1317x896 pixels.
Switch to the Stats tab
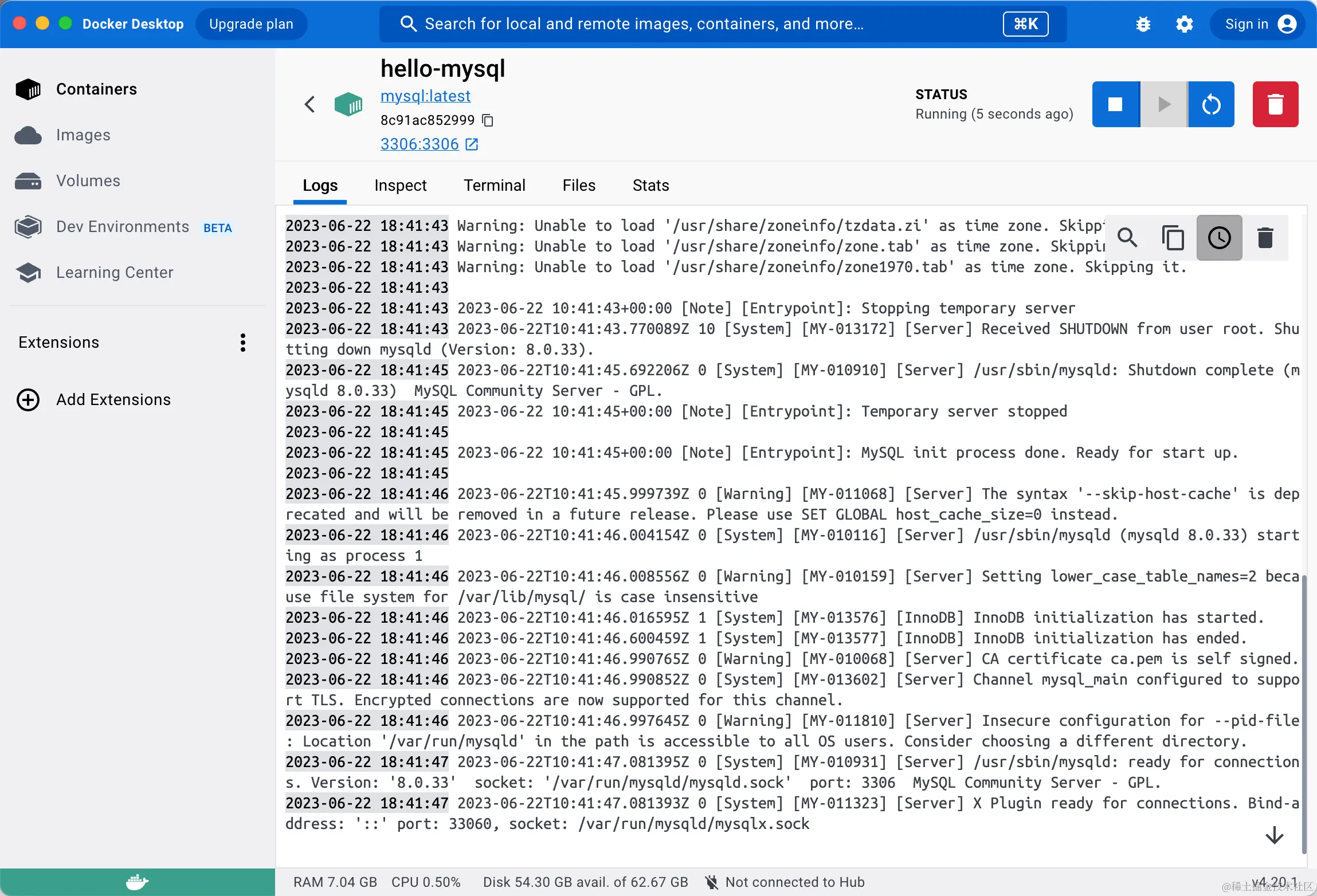pos(650,186)
